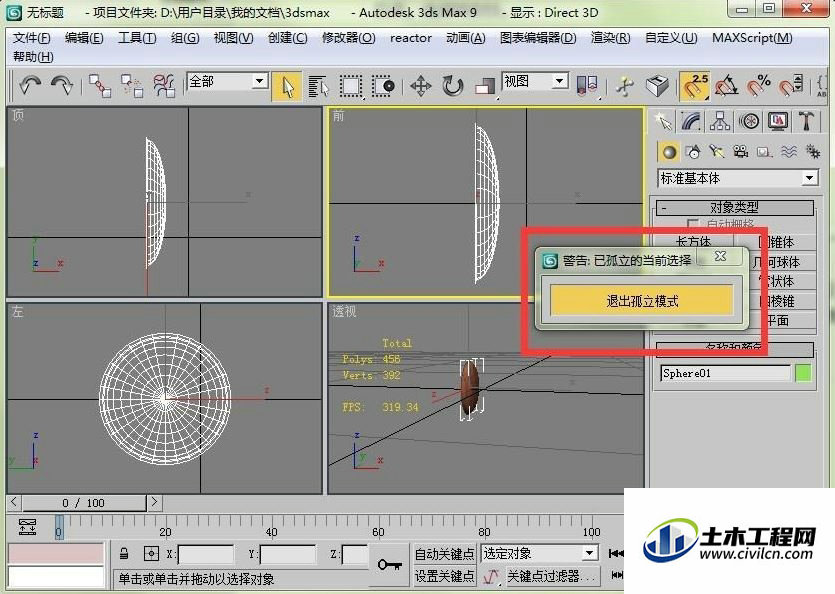The width and height of the screenshot is (835, 594).
Task: Enable the 自动栅格 checkbox
Action: point(692,224)
